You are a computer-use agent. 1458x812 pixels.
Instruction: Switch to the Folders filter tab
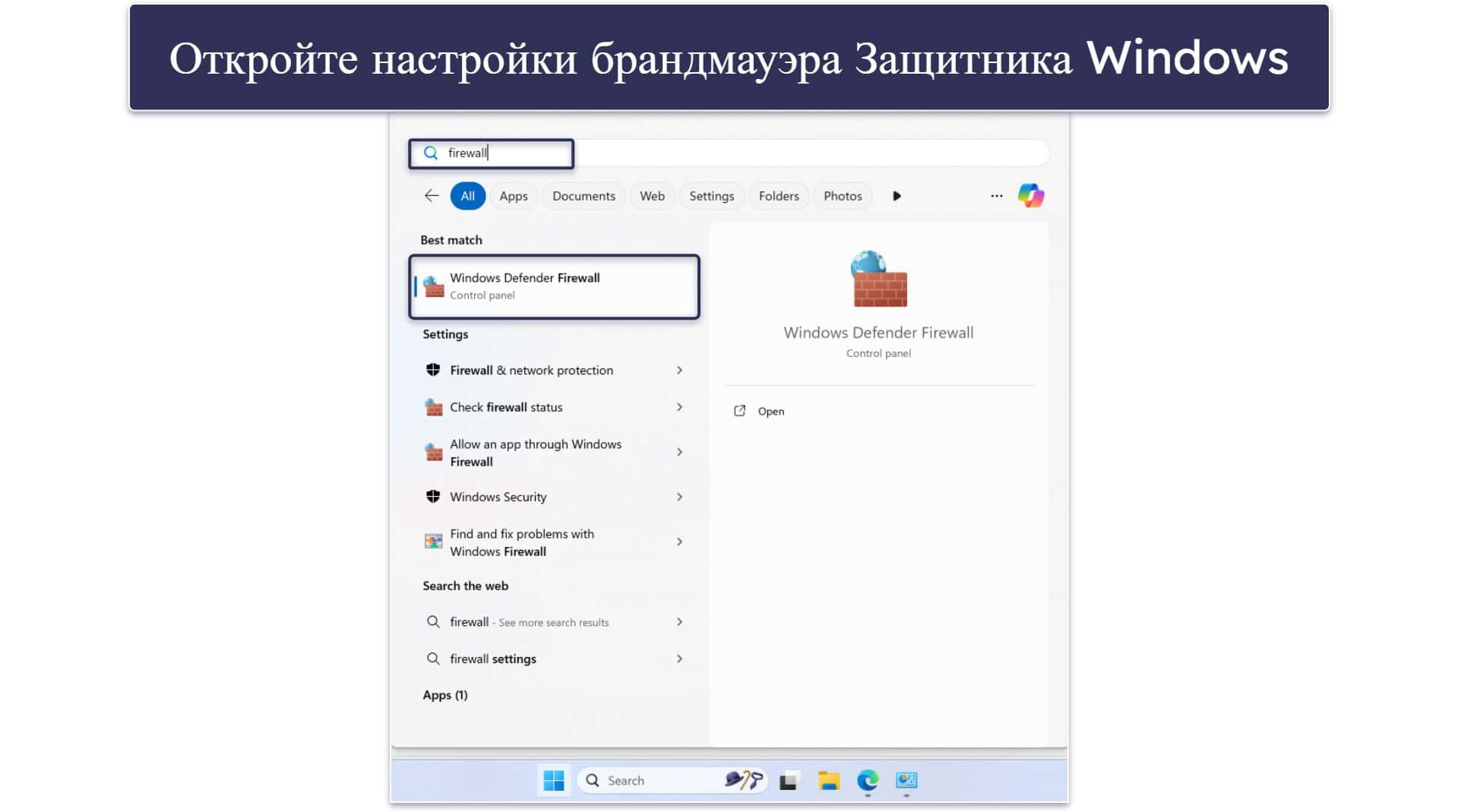click(x=779, y=196)
